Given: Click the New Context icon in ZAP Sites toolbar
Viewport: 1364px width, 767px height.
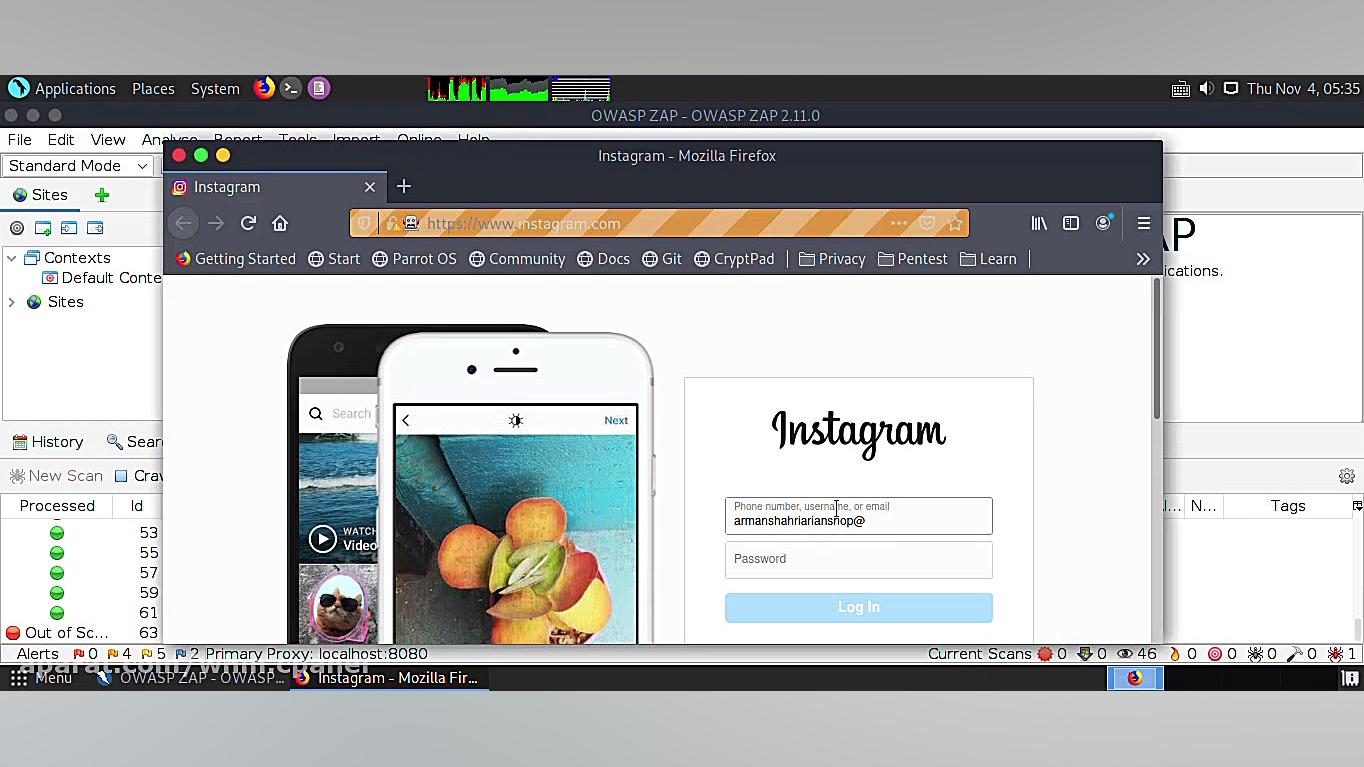Looking at the screenshot, I should click(43, 228).
